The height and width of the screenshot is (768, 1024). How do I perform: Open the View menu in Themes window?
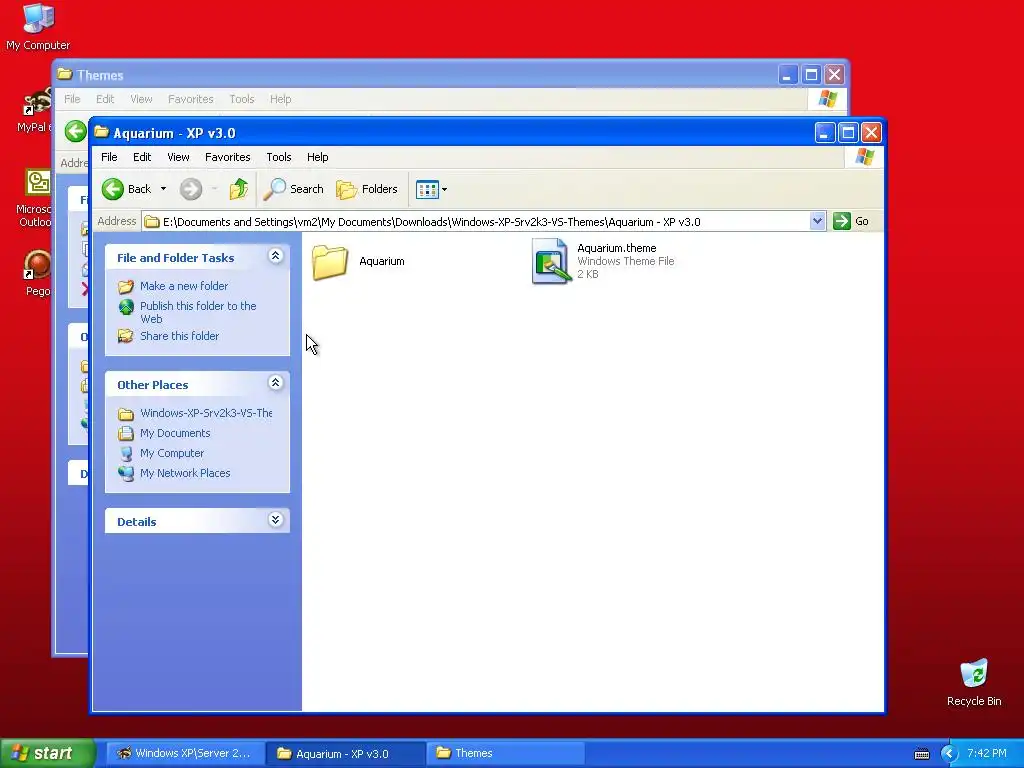[141, 99]
